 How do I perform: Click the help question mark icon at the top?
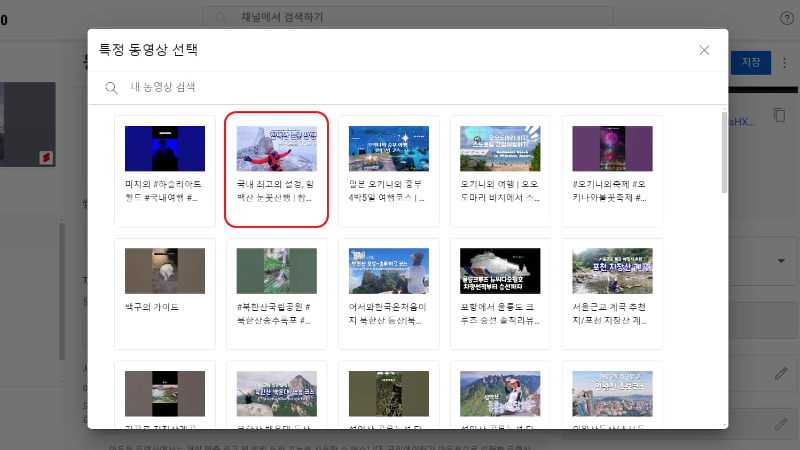click(787, 18)
